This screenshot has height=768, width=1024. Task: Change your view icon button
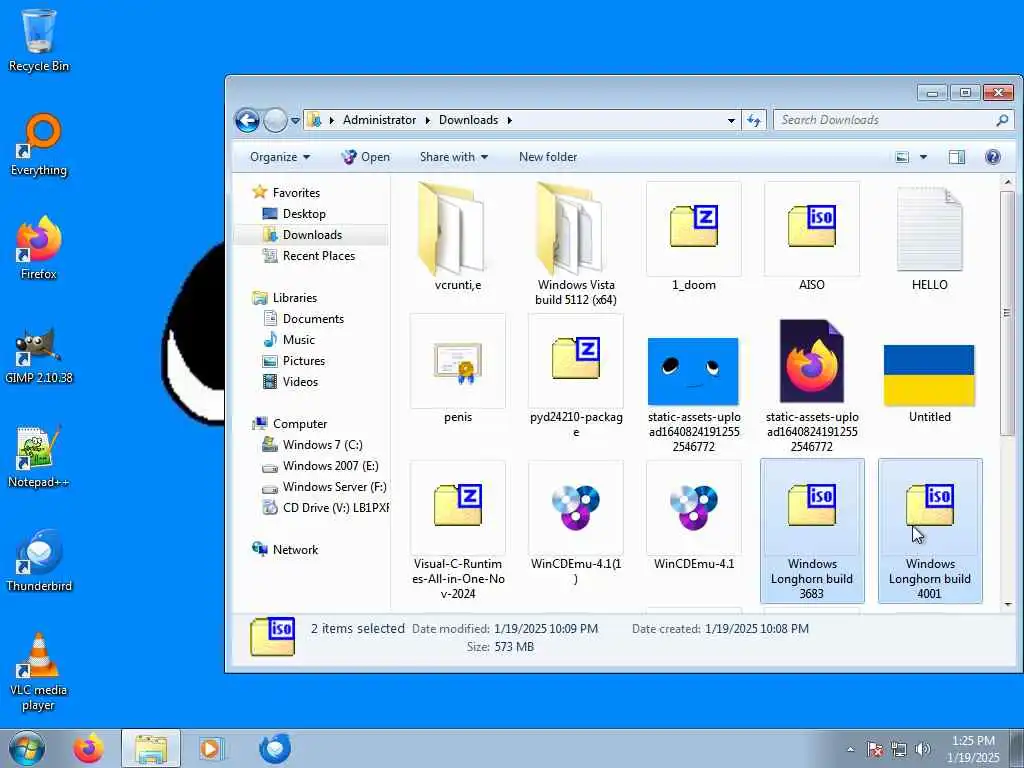(902, 157)
